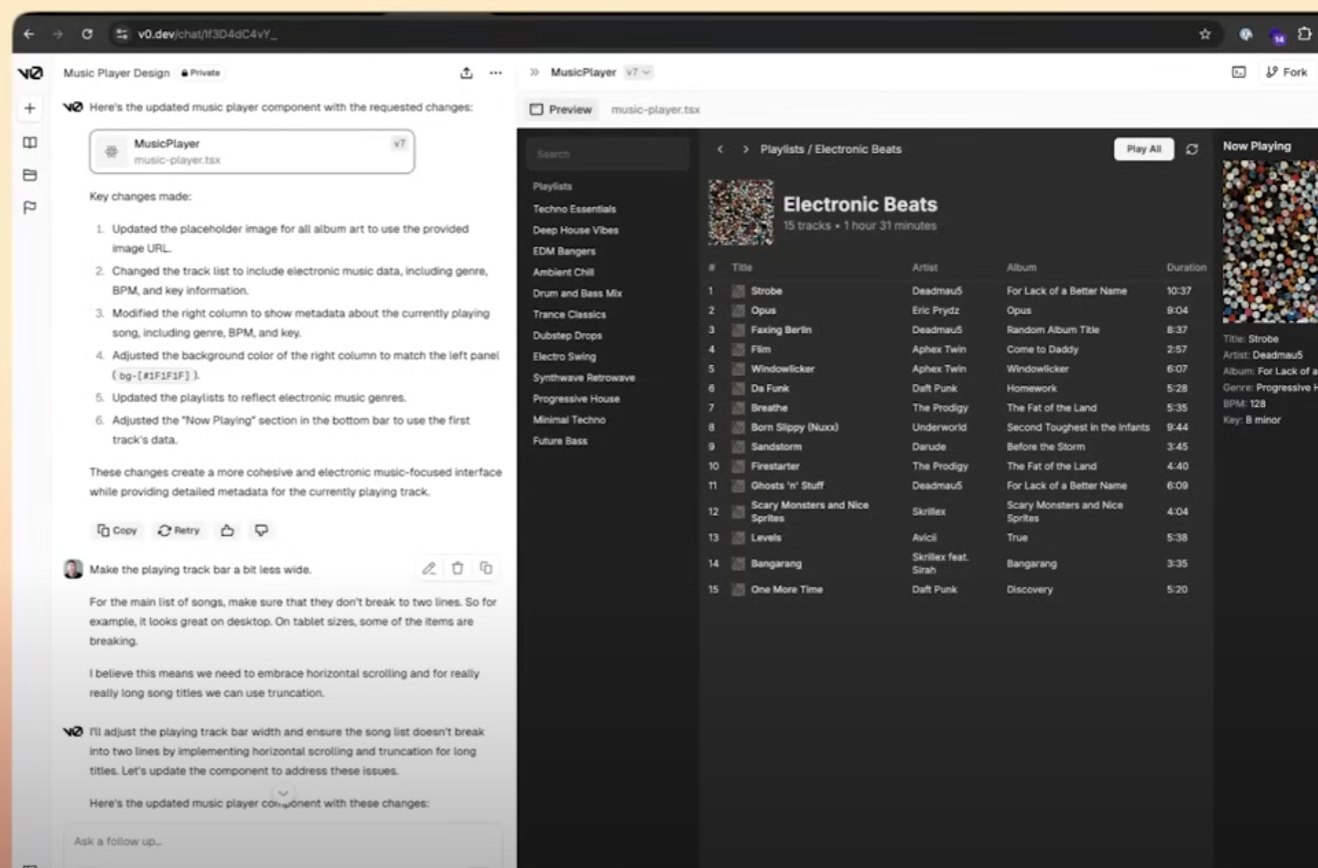Click the Private visibility badge

[200, 73]
